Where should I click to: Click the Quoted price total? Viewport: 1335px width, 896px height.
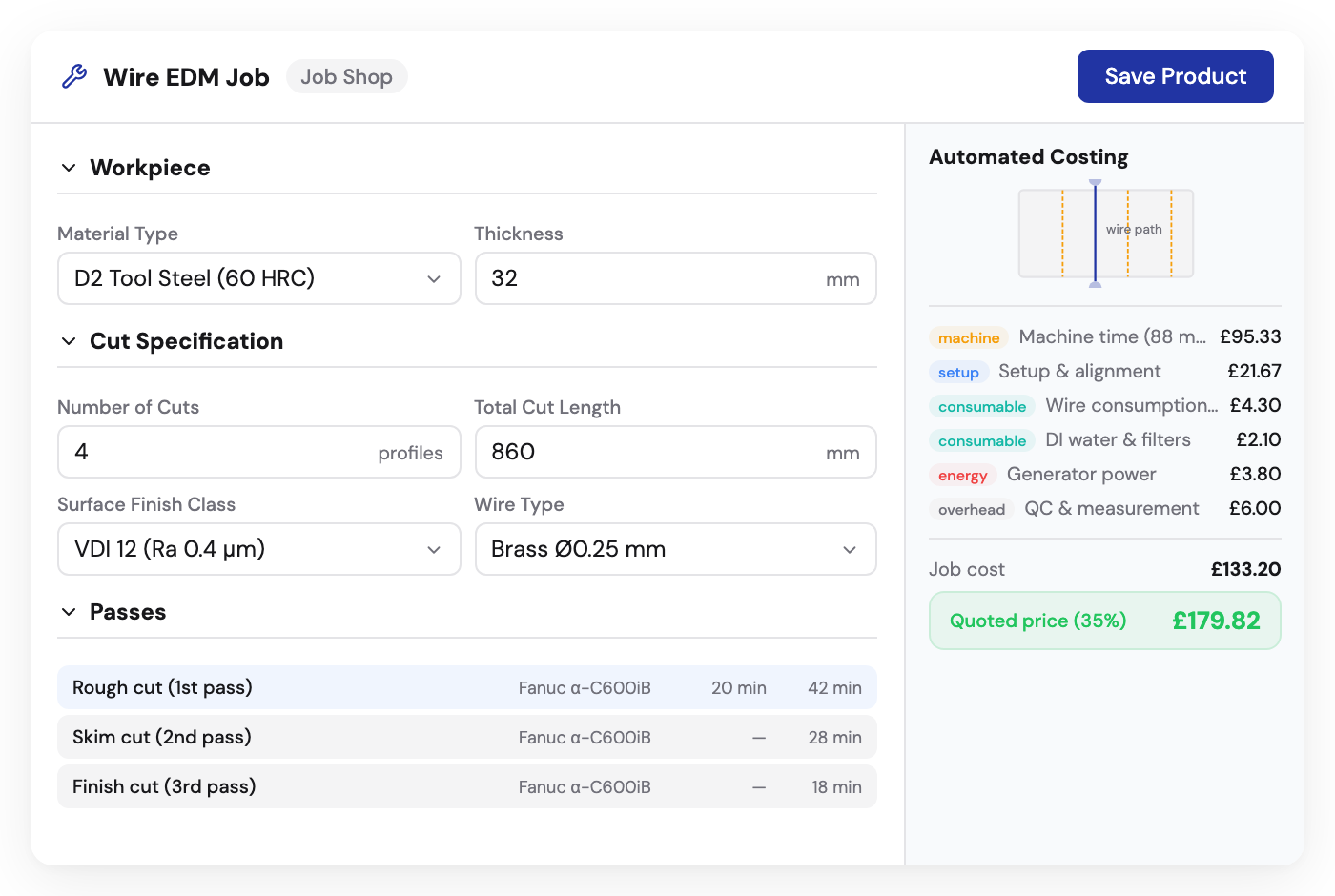[x=1217, y=621]
